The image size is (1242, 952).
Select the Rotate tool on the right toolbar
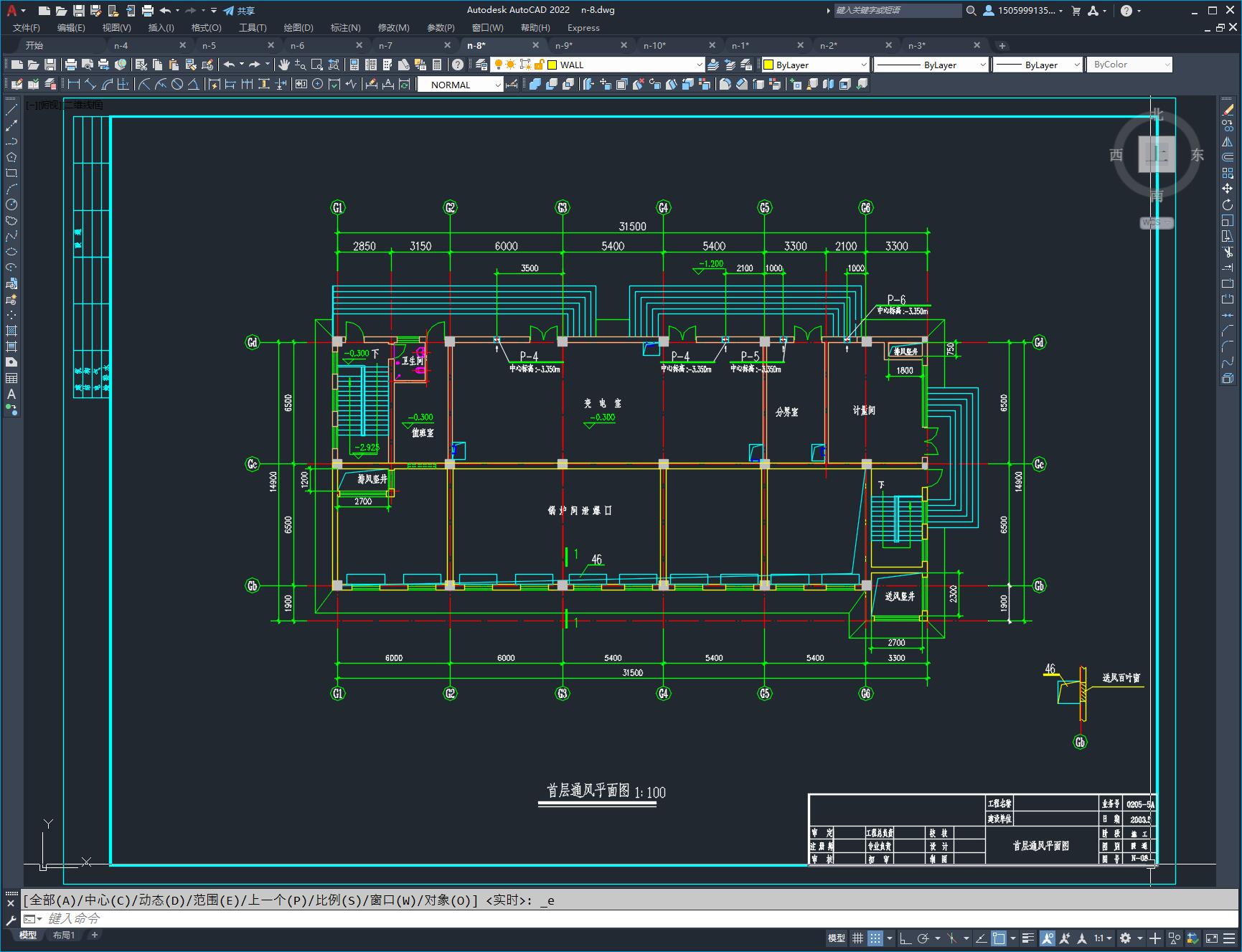click(1228, 204)
